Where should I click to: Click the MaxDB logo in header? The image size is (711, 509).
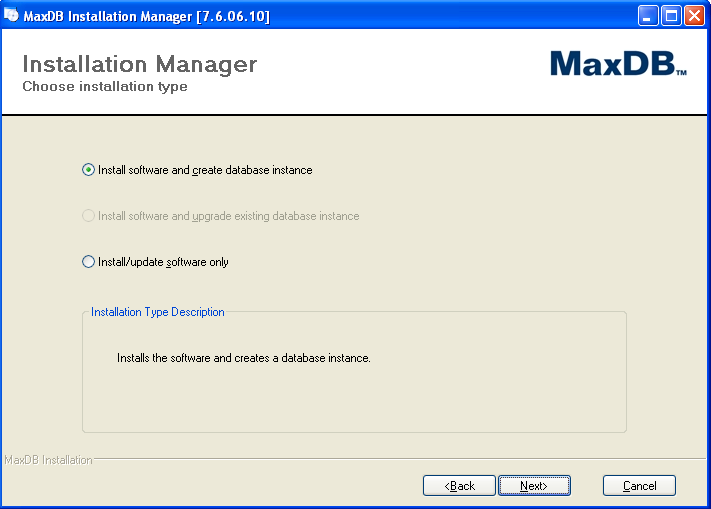click(x=618, y=63)
